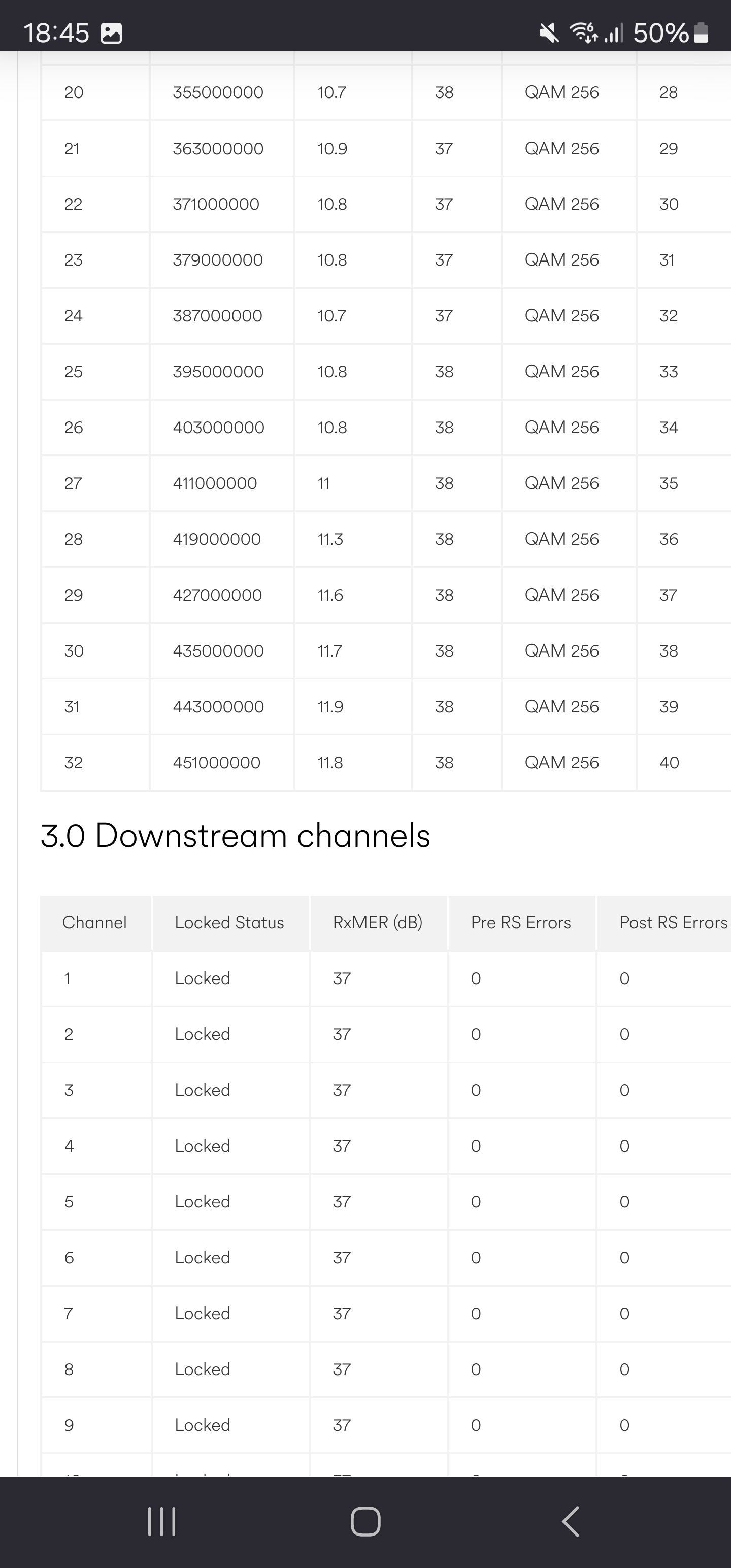Viewport: 731px width, 1568px height.
Task: Tap the screenshot image notification icon
Action: coord(111,33)
